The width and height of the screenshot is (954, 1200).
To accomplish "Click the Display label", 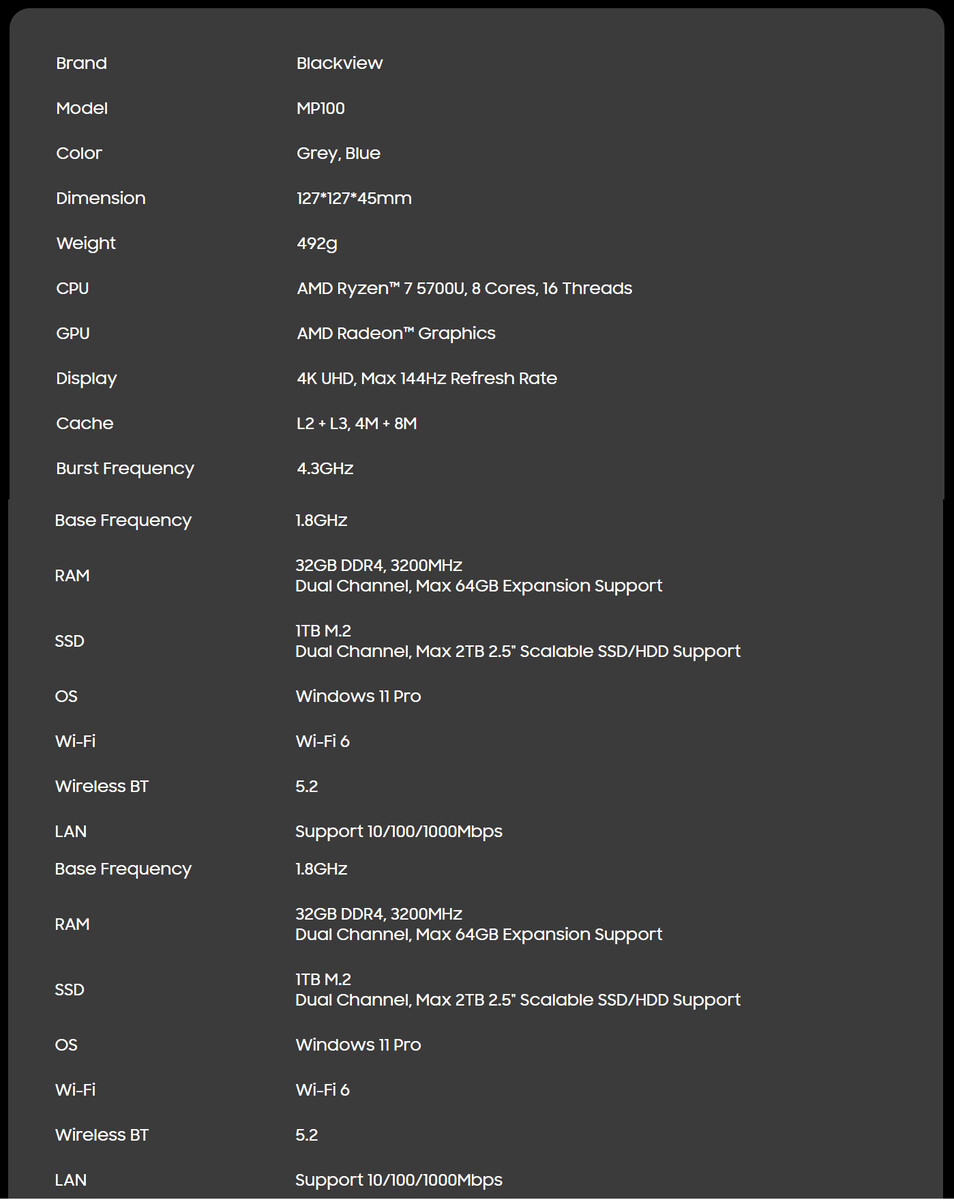I will point(86,378).
